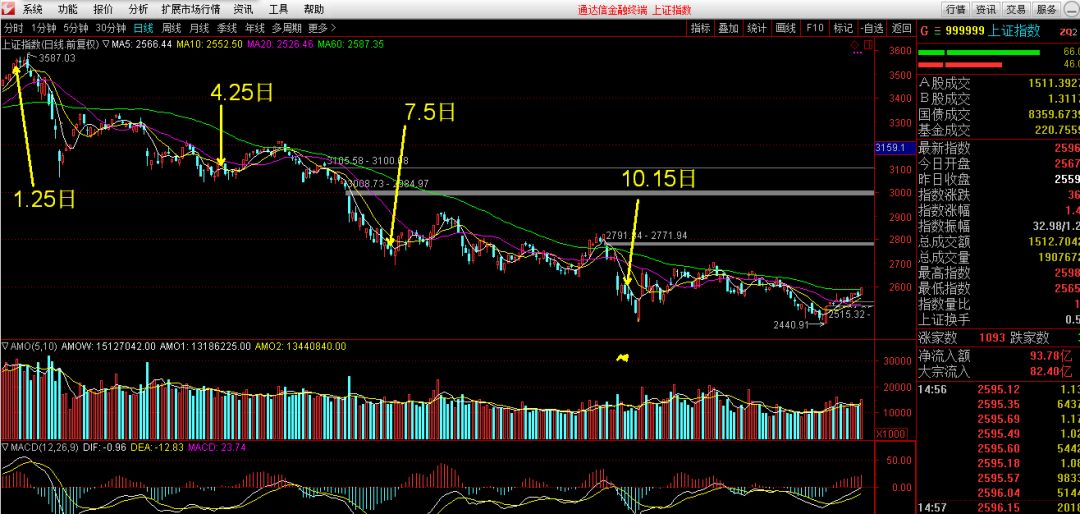
Task: Click the 999999 上证指数 quote title
Action: click(x=994, y=30)
